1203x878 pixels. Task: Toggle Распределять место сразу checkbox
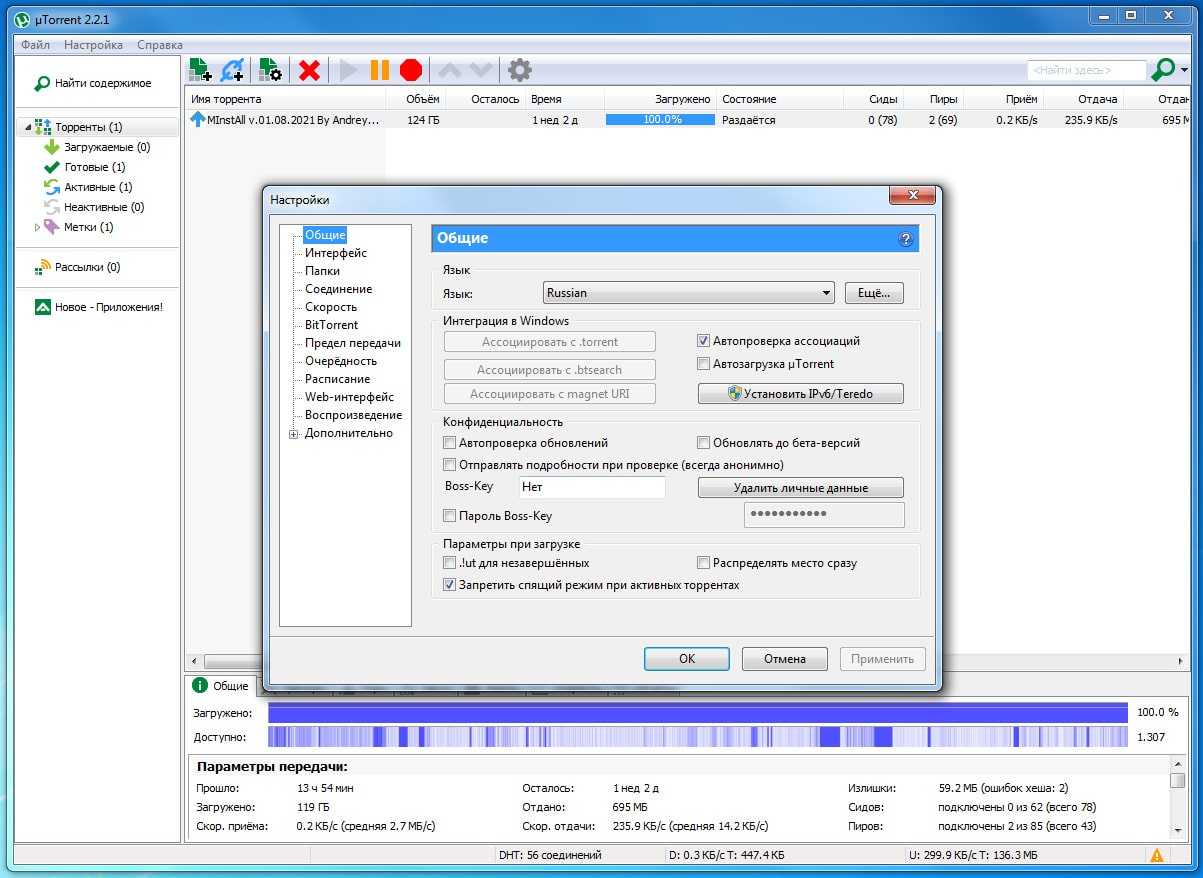click(703, 563)
